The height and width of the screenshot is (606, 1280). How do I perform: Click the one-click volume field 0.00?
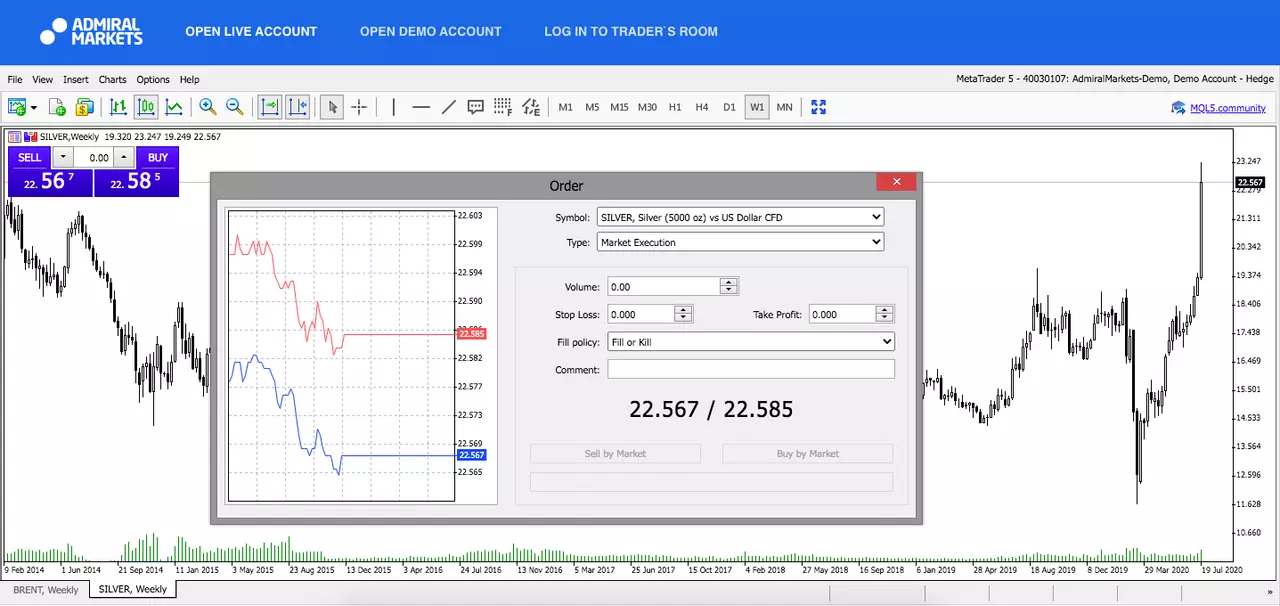[93, 157]
